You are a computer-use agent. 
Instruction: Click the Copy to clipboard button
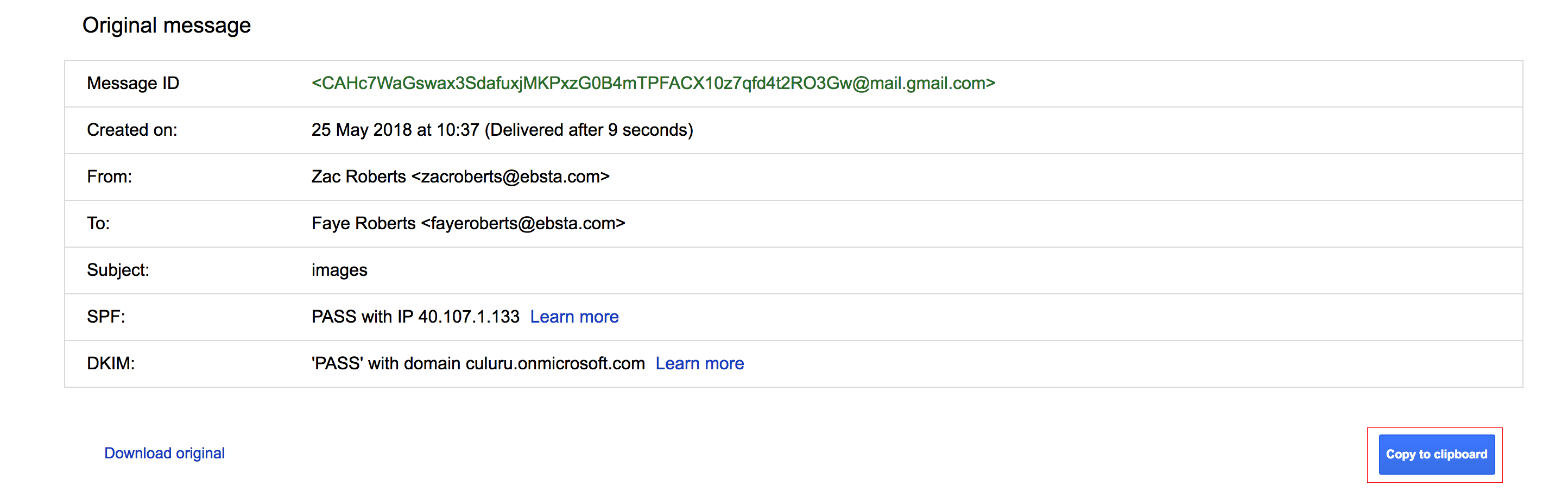1436,454
